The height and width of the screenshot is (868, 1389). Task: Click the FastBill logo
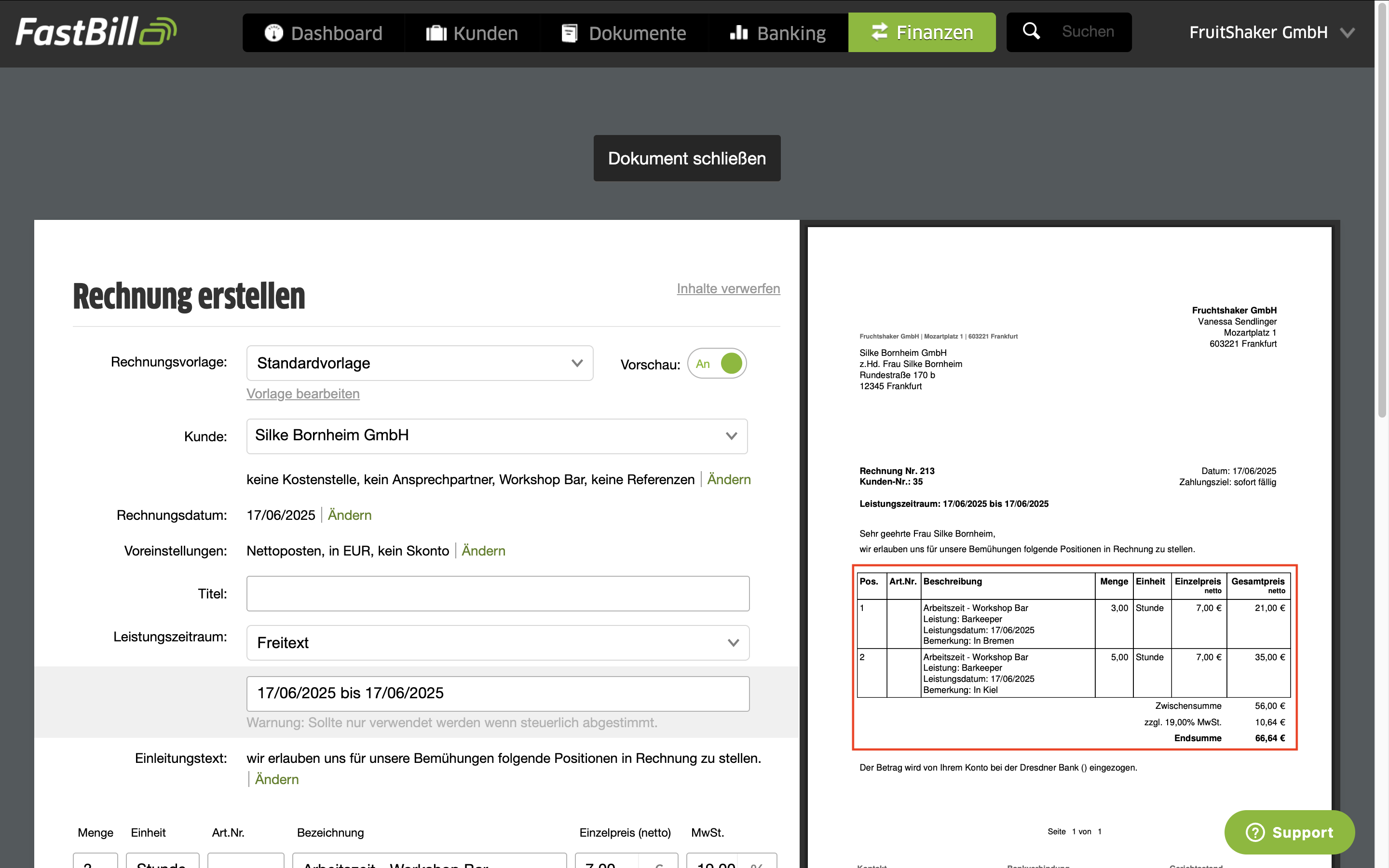pyautogui.click(x=96, y=31)
